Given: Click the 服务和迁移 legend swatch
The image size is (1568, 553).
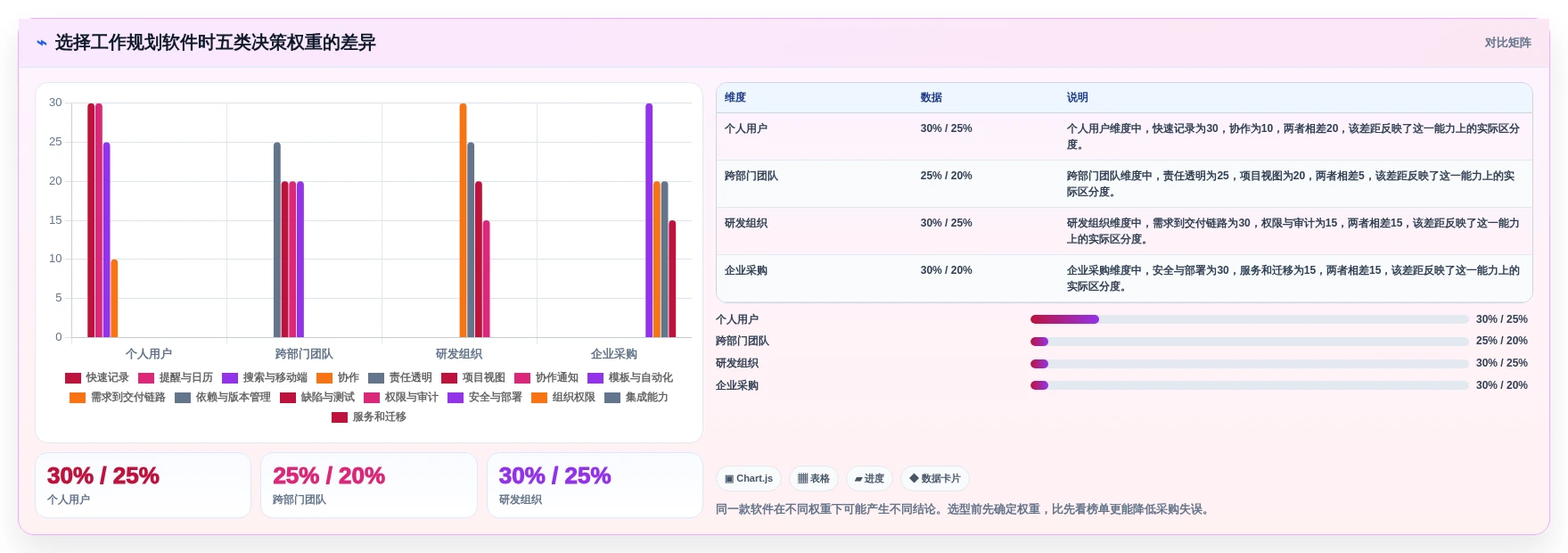Looking at the screenshot, I should 340,417.
